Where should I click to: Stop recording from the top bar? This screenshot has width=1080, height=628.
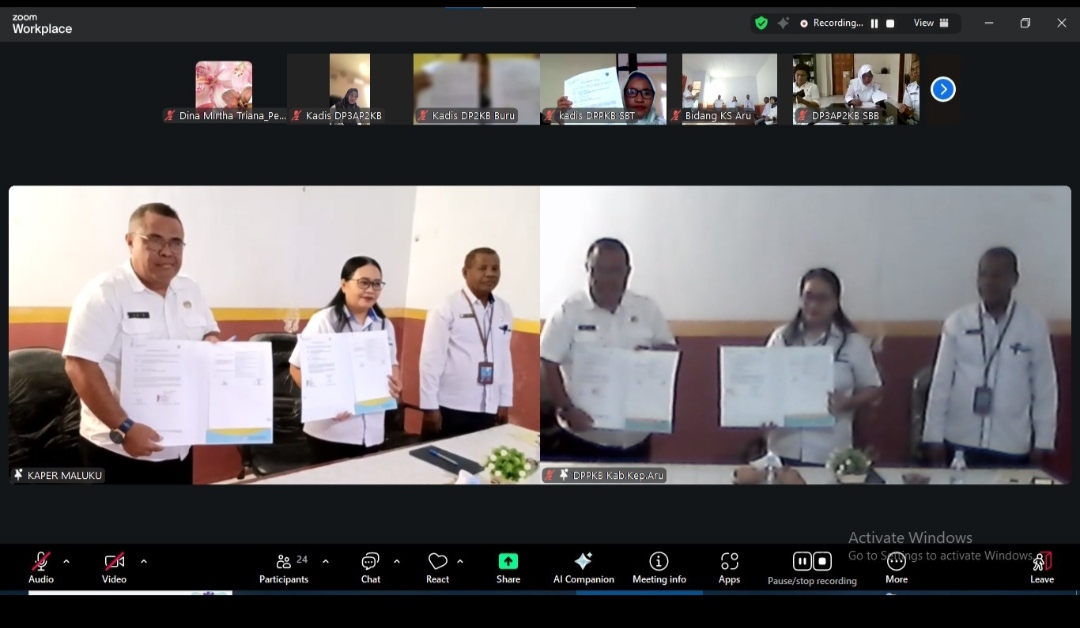pyautogui.click(x=890, y=23)
